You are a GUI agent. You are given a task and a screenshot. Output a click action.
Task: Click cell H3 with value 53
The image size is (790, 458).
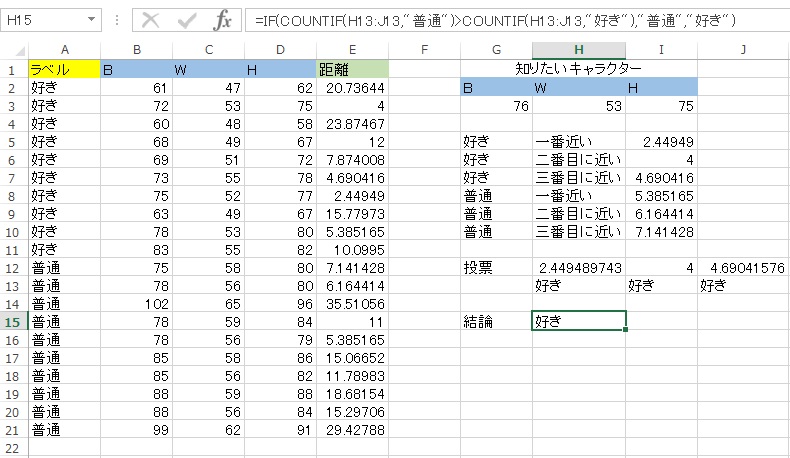pos(579,106)
